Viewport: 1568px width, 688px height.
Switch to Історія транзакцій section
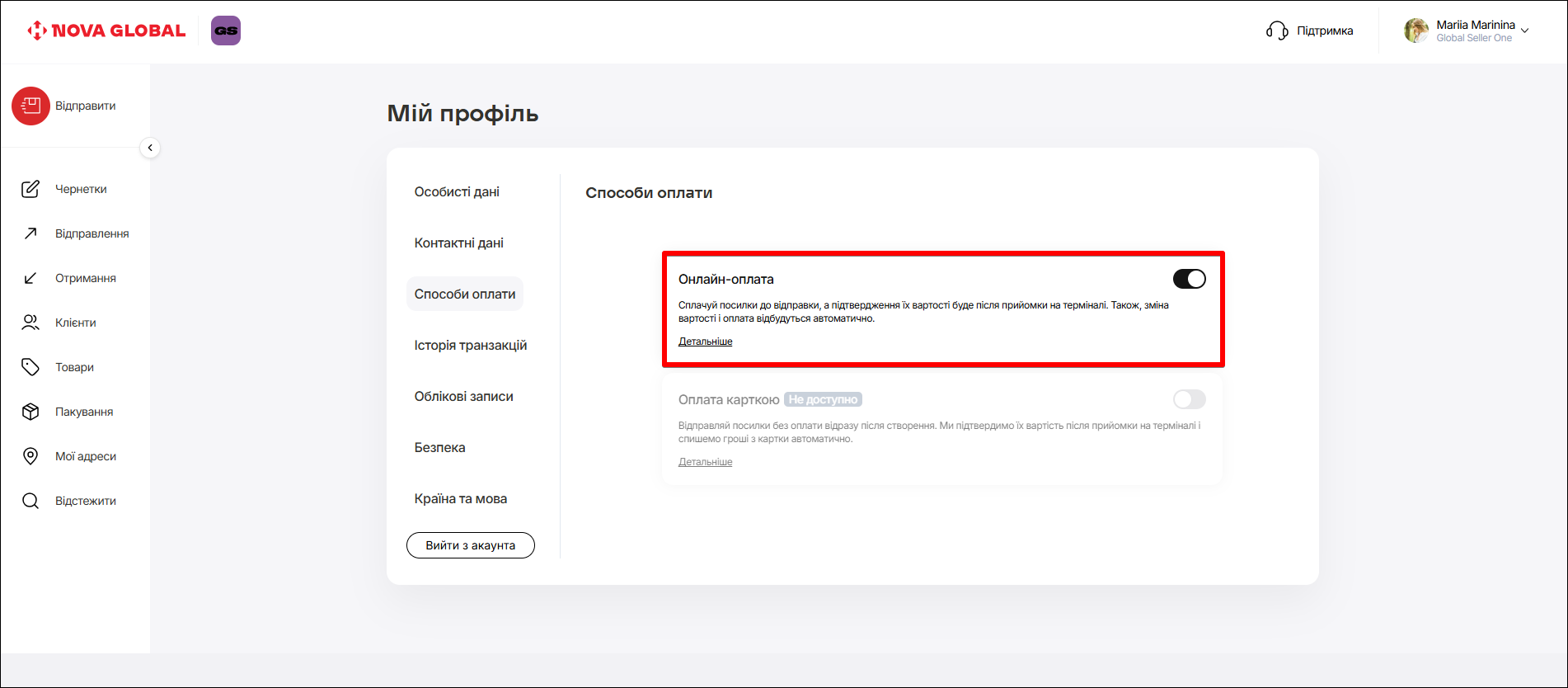tap(470, 345)
